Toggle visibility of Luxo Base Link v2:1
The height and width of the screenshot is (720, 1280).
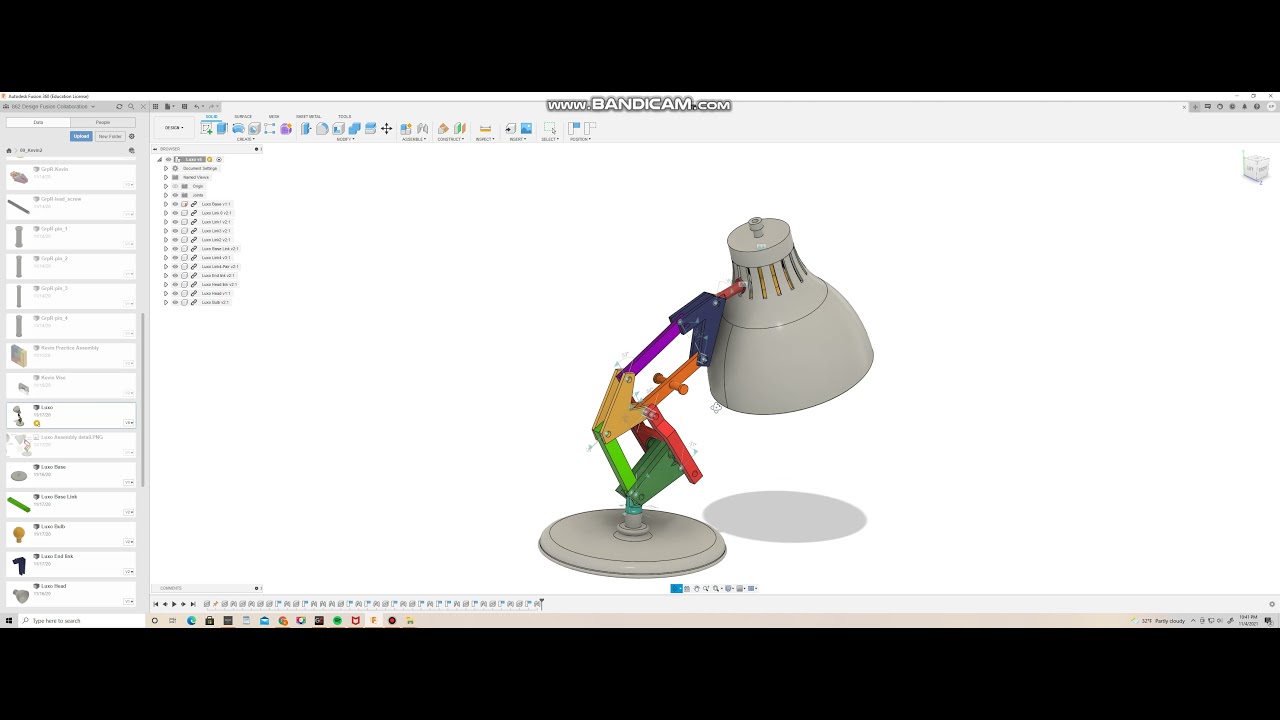pos(175,248)
